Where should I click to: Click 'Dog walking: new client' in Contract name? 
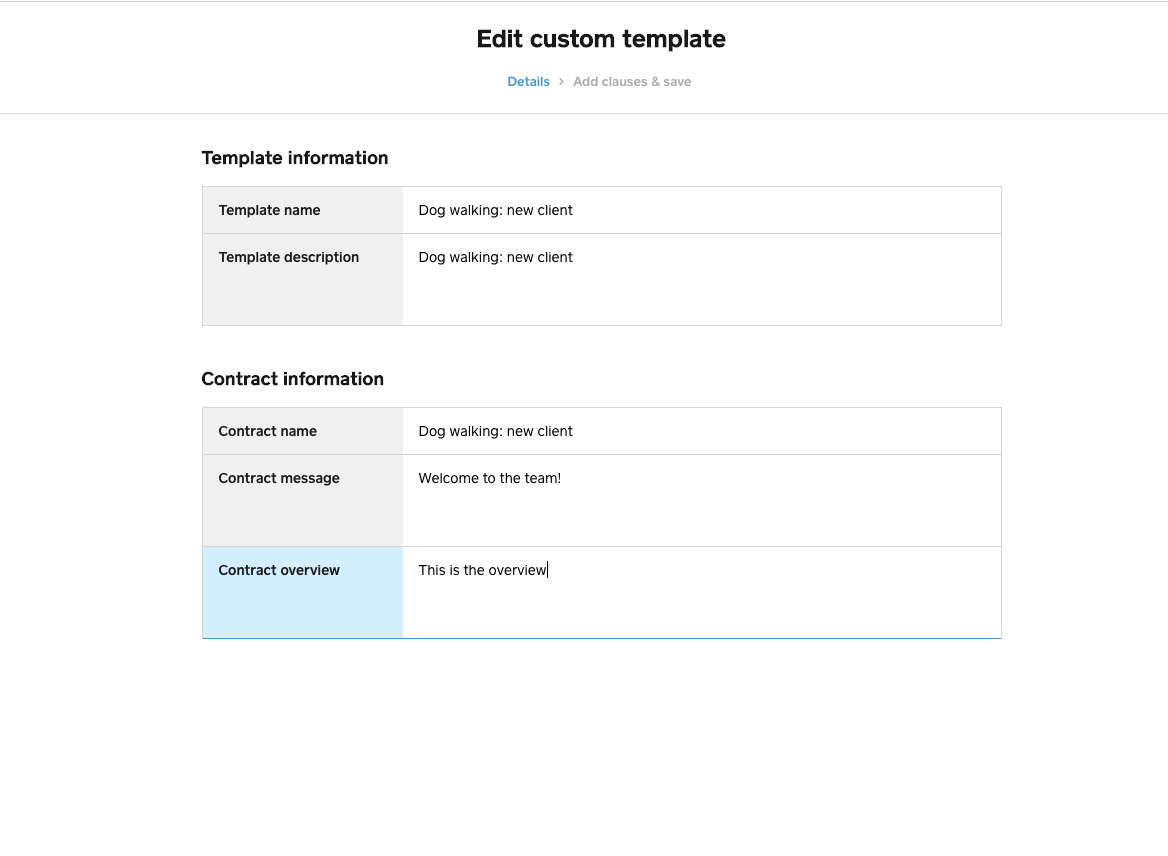tap(495, 431)
